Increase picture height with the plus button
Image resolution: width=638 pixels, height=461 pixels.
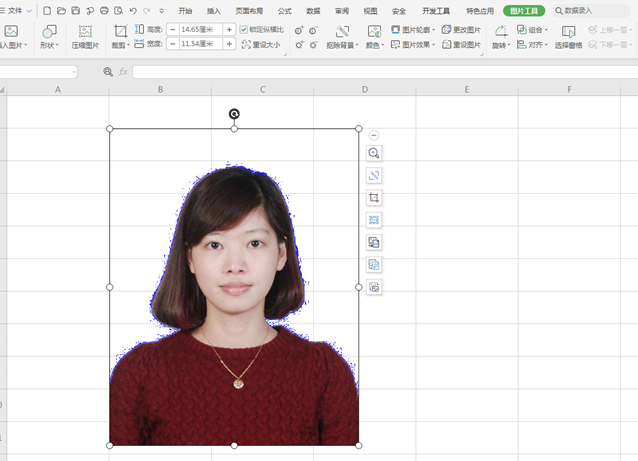[230, 30]
